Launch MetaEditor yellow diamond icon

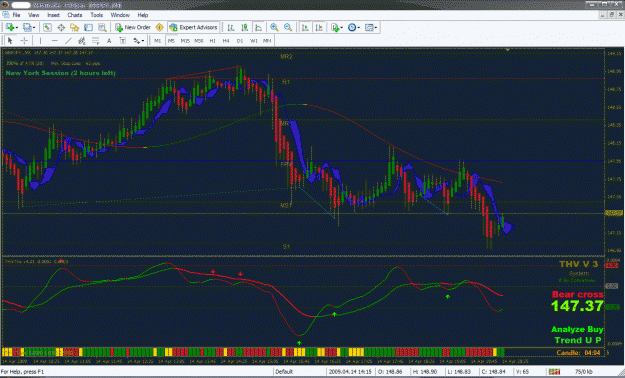(159, 28)
